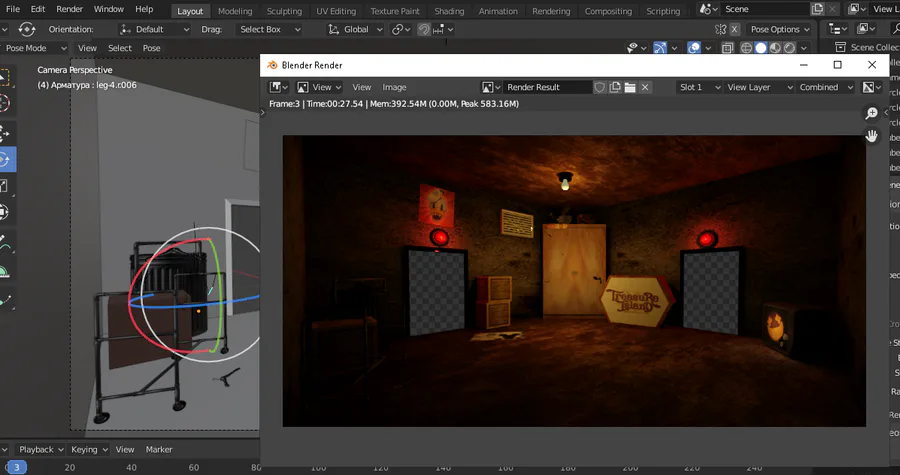900x475 pixels.
Task: Toggle show gizmo button in viewport
Action: click(660, 48)
